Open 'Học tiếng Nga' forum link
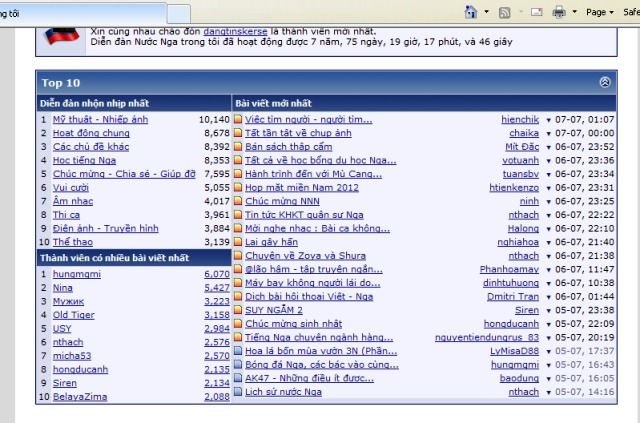The width and height of the screenshot is (640, 423). tap(88, 160)
